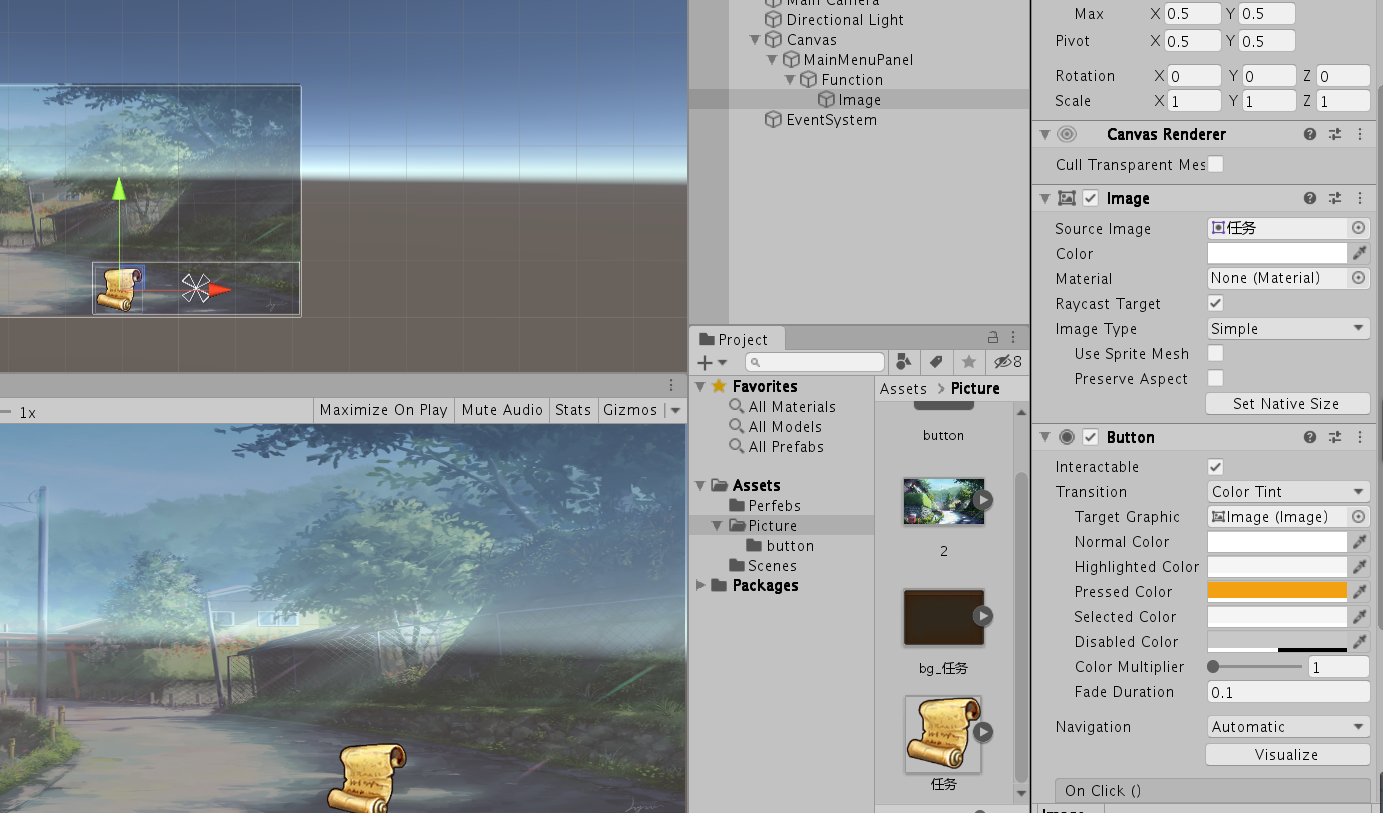Collapse the Canvas node in the Hierarchy

coord(755,40)
